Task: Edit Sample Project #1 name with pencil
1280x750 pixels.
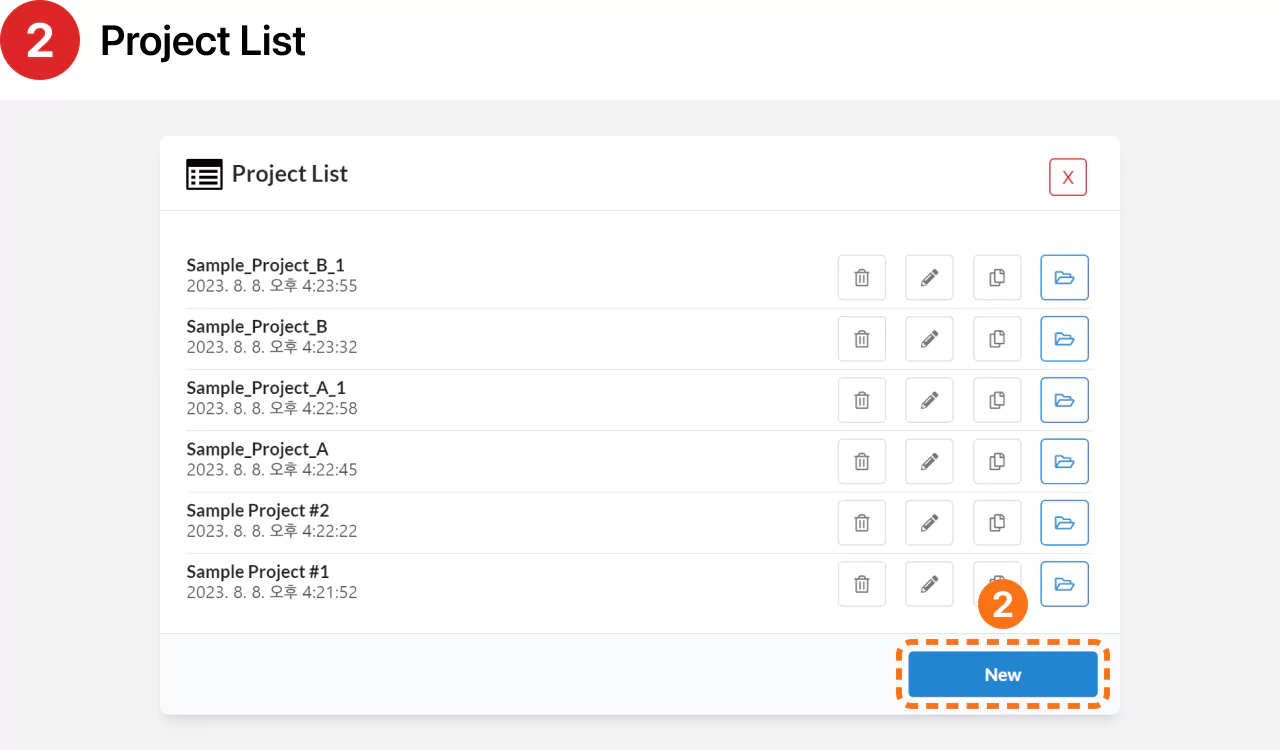Action: pos(929,584)
